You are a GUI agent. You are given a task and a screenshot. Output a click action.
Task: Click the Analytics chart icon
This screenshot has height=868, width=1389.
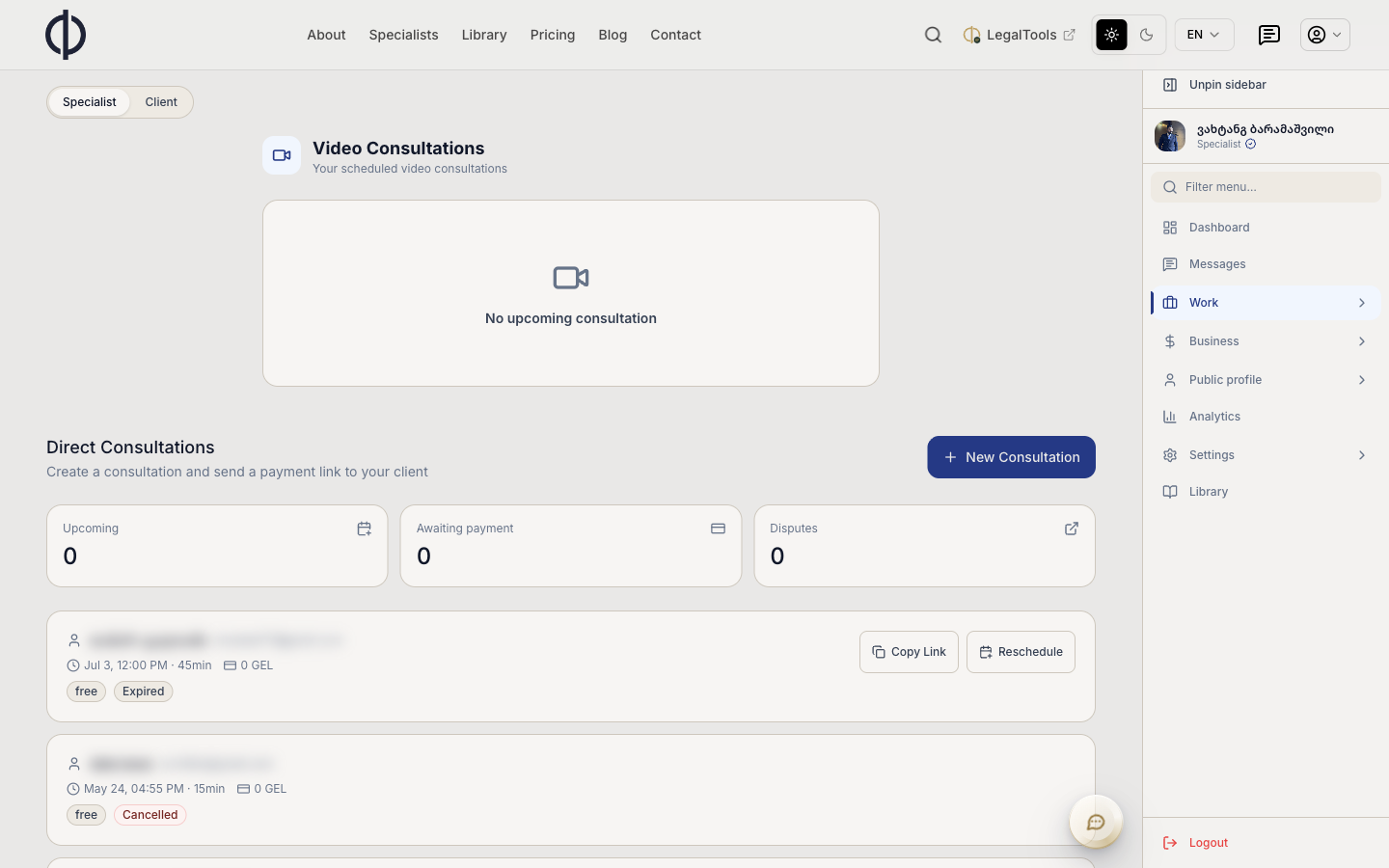click(1170, 417)
